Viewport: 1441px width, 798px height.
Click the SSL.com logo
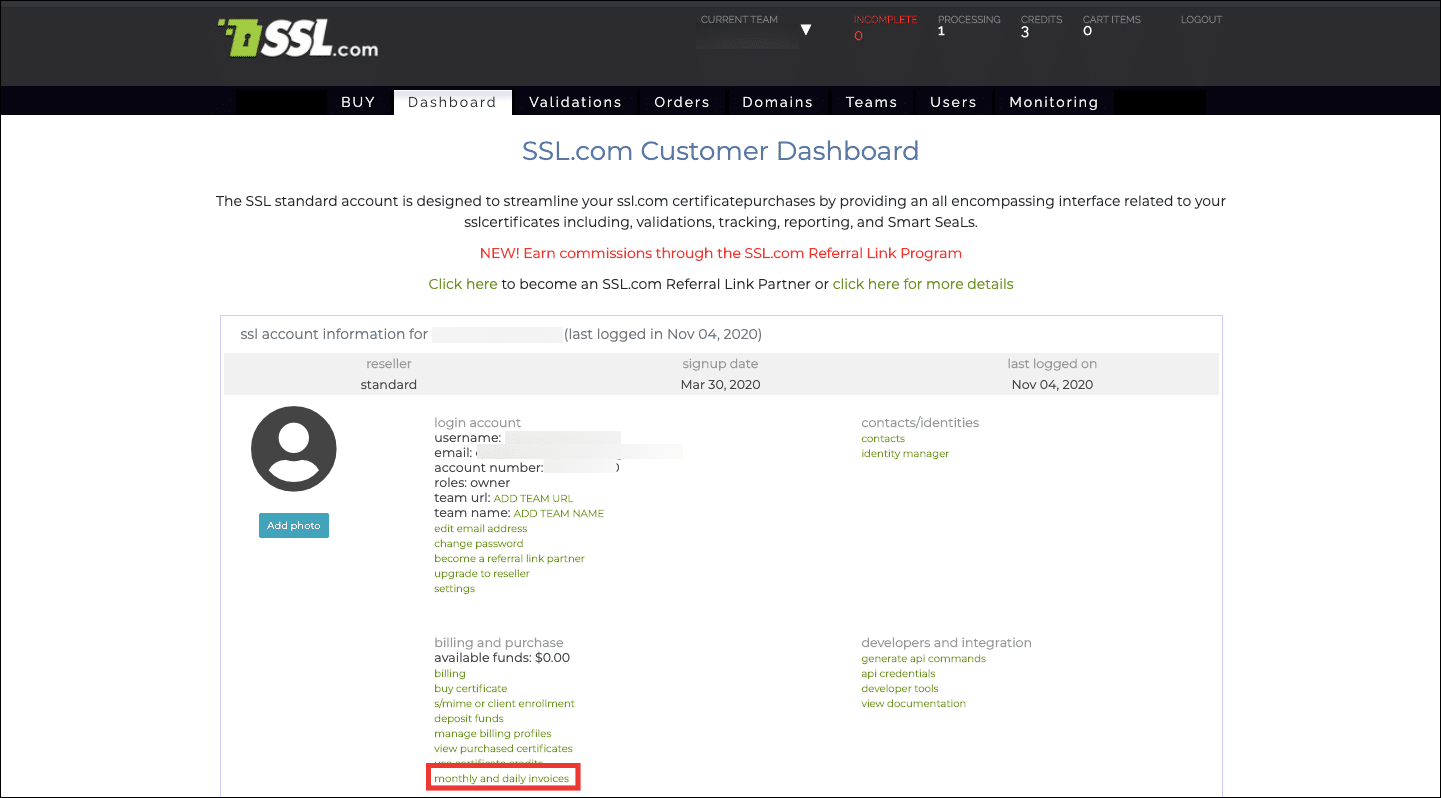[x=298, y=37]
